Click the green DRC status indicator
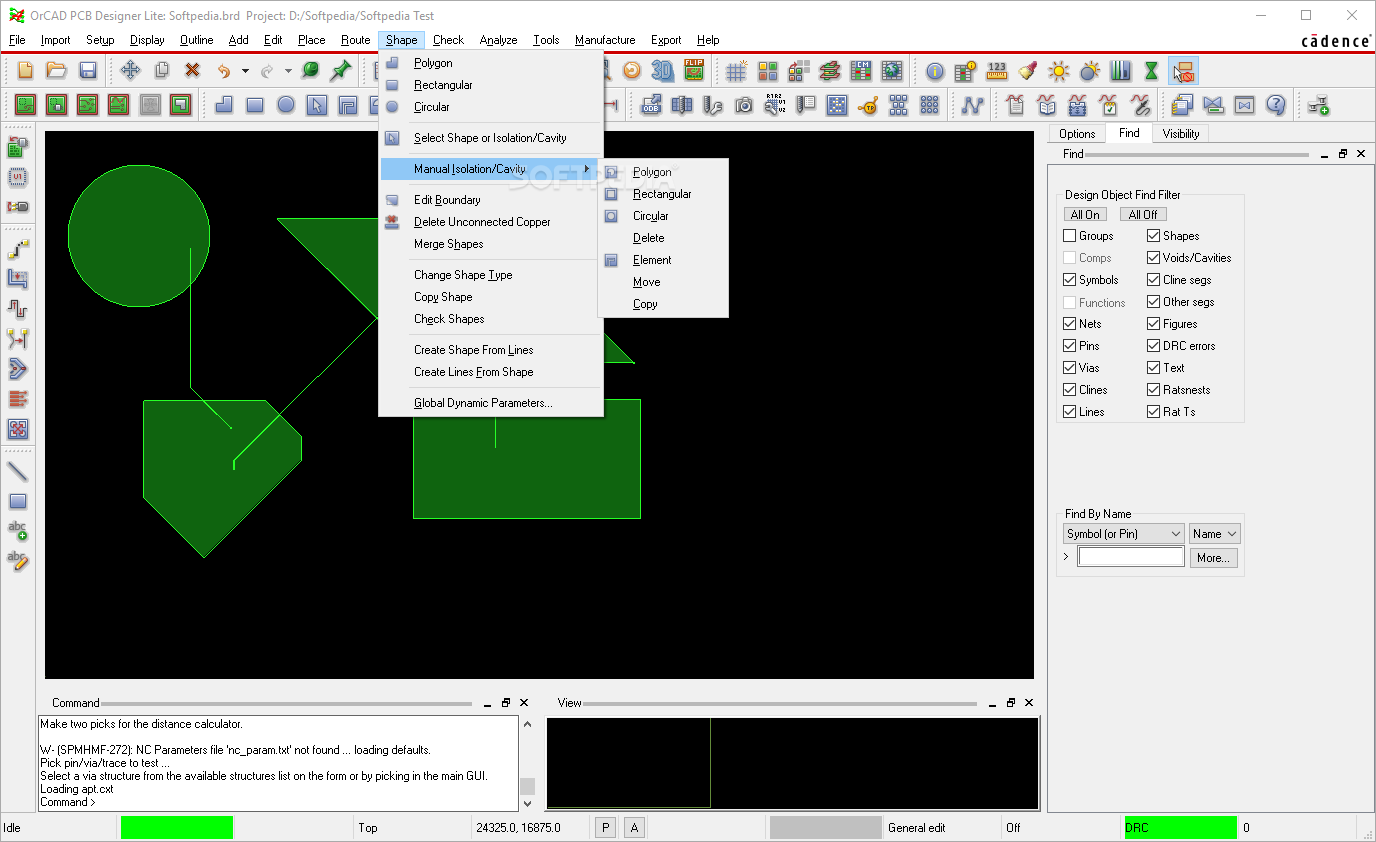The image size is (1376, 842). [1181, 828]
